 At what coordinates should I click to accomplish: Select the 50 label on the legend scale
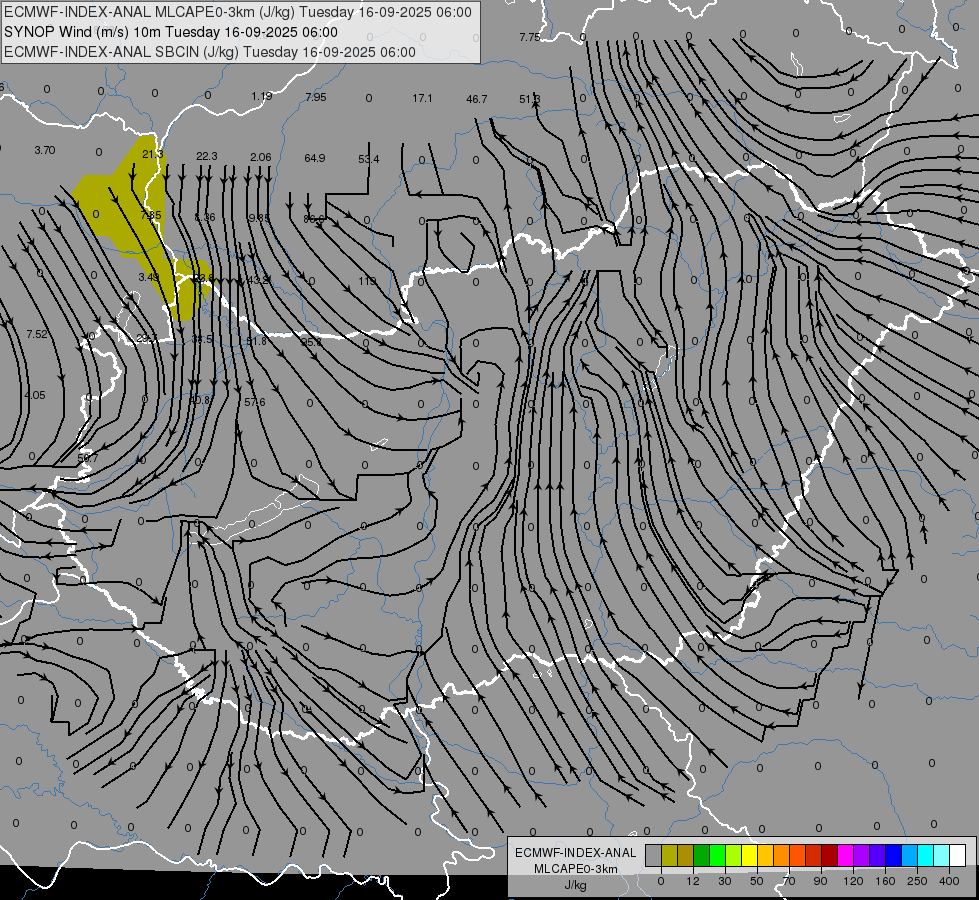(x=757, y=881)
